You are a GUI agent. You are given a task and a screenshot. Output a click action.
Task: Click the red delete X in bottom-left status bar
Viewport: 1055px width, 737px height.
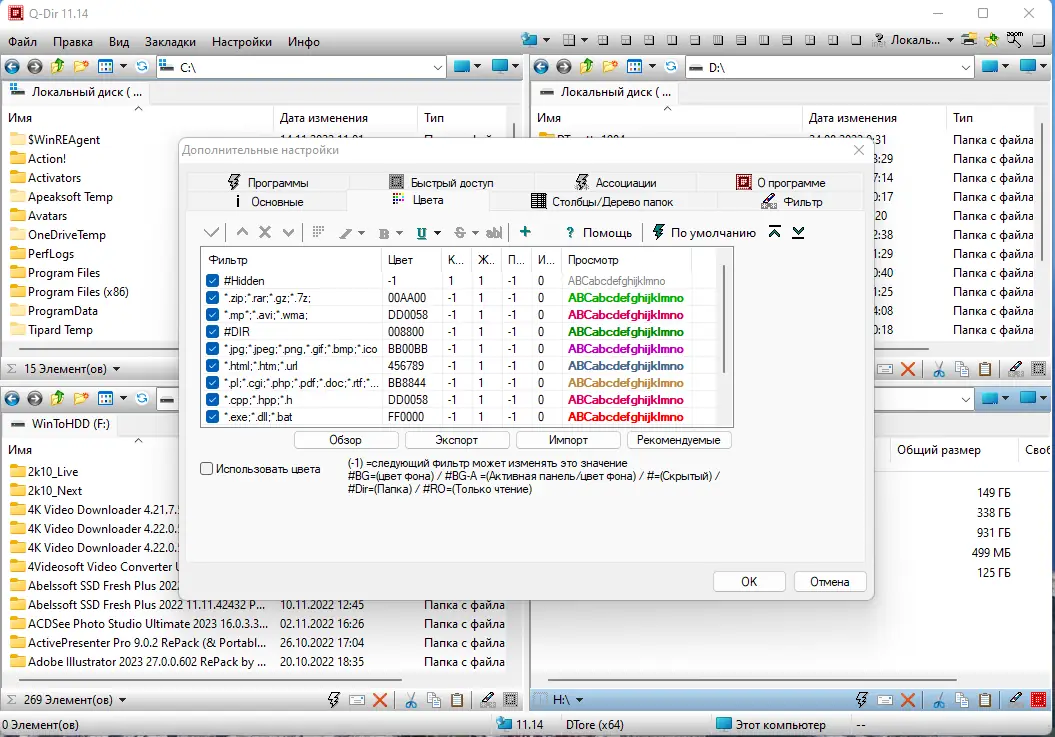pos(379,700)
